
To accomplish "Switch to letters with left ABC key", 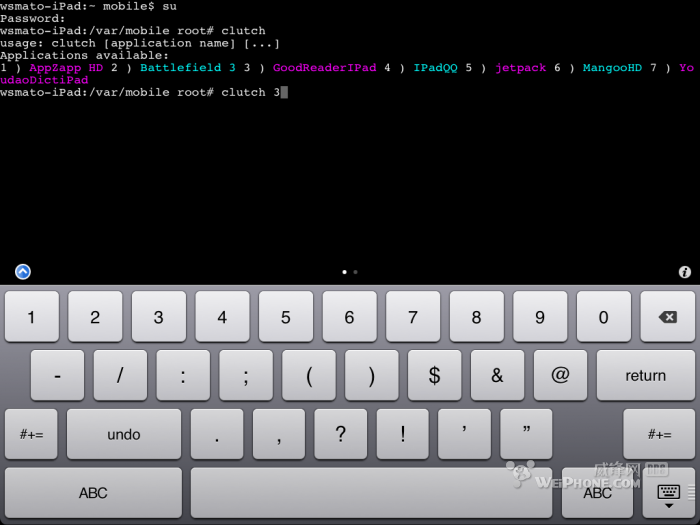I will coord(93,493).
